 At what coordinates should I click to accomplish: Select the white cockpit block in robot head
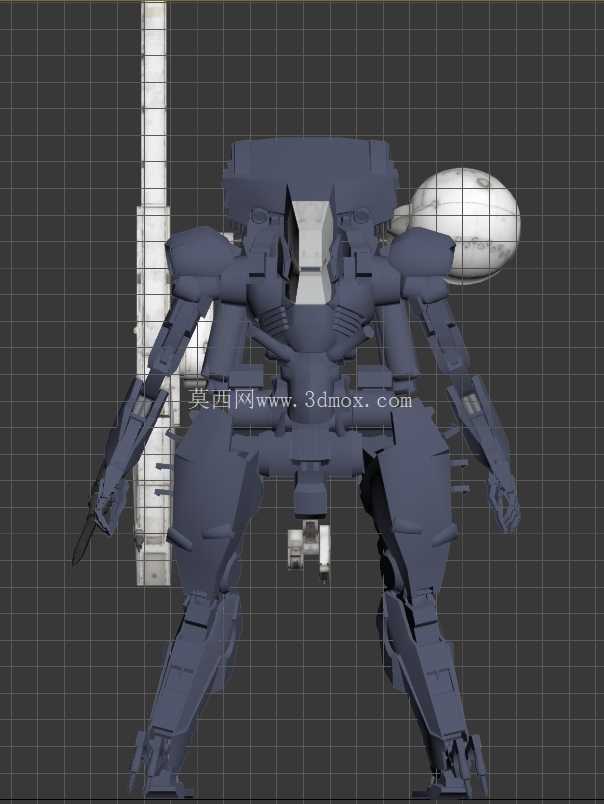[x=311, y=252]
